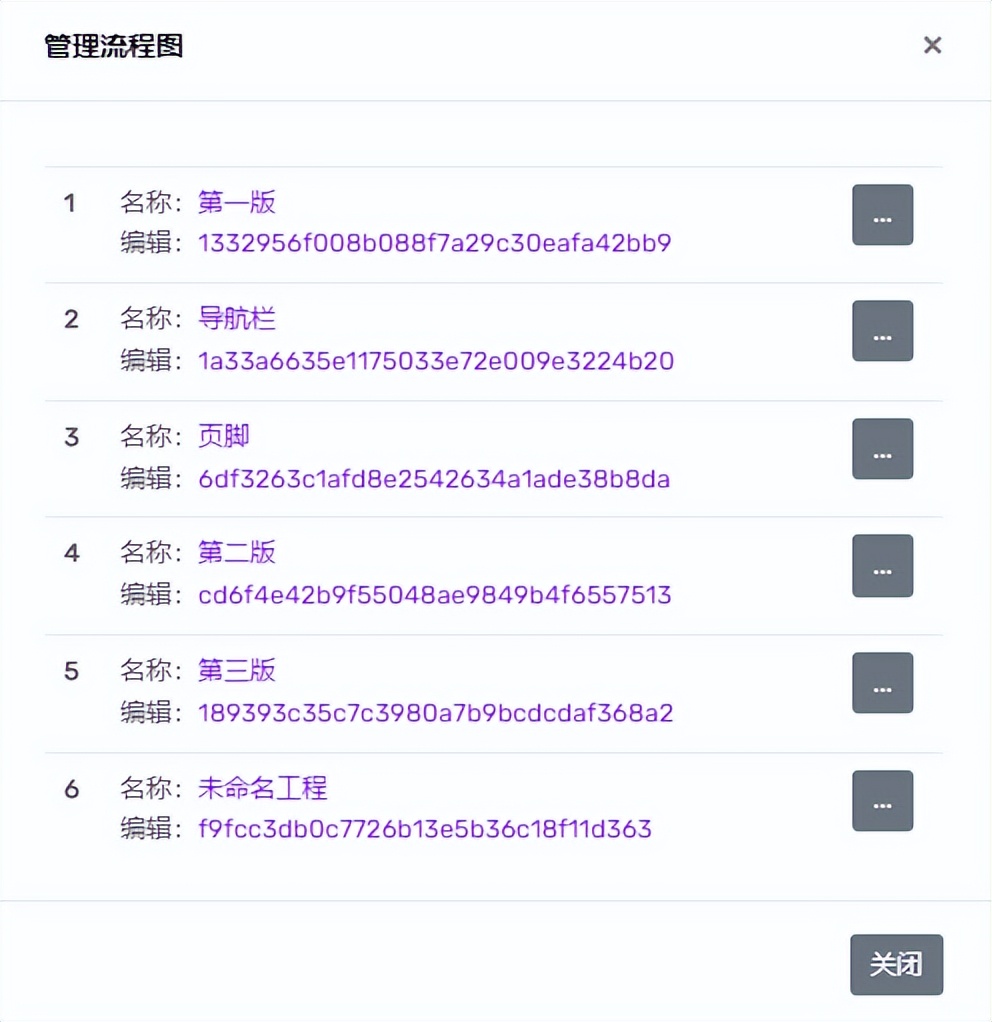
Task: Click the ellipsis icon beside flowchart number 1
Action: [882, 214]
